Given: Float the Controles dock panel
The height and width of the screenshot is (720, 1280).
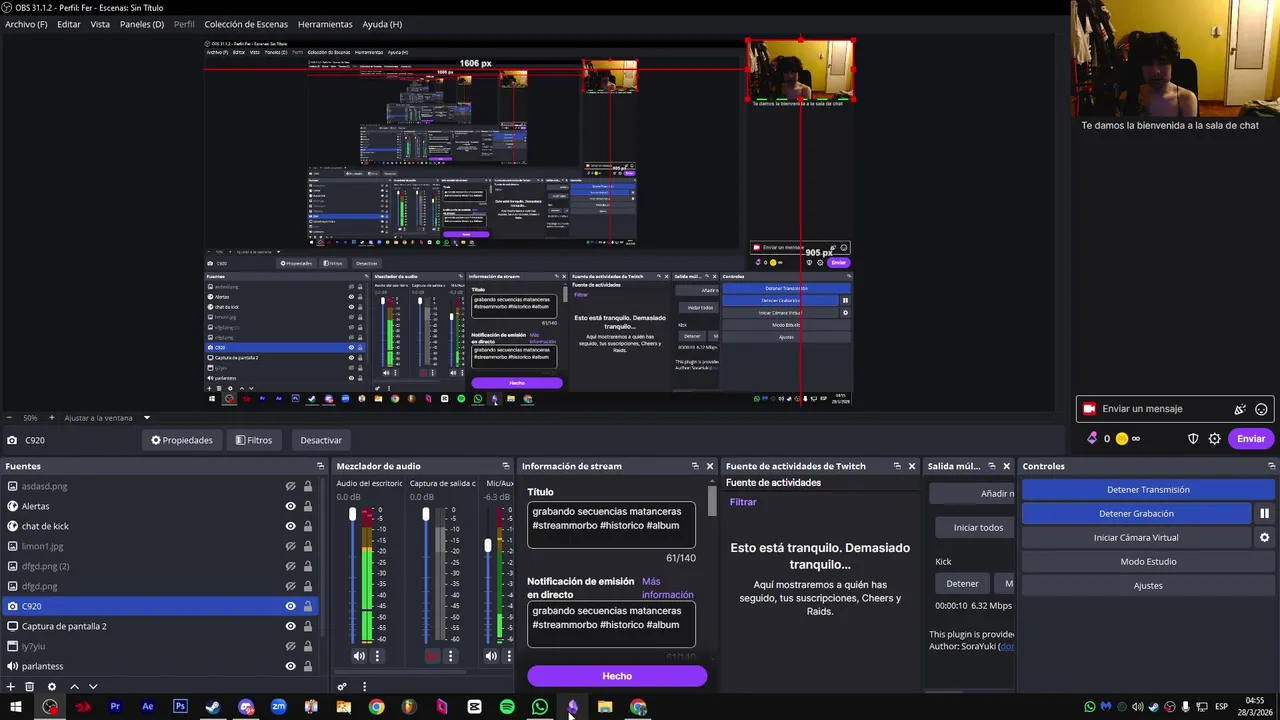Looking at the screenshot, I should (1271, 466).
